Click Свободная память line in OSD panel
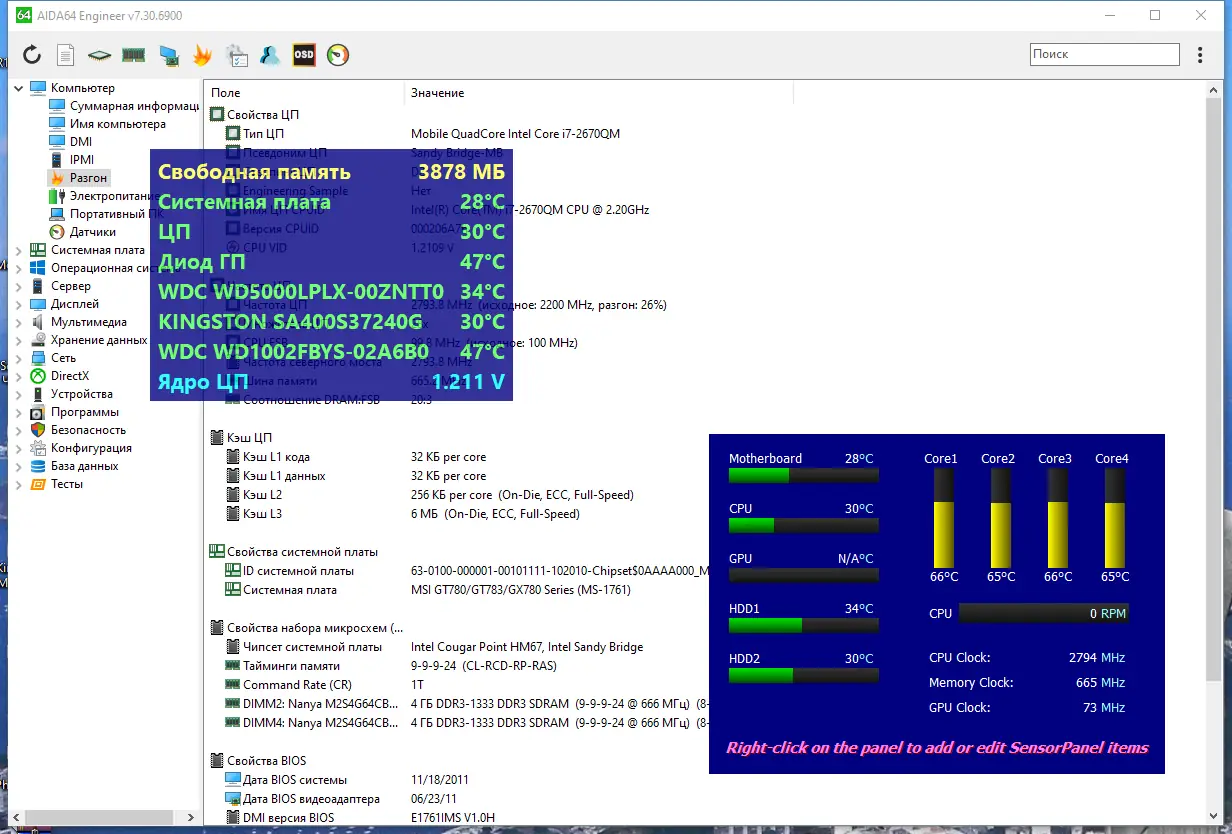 click(331, 172)
